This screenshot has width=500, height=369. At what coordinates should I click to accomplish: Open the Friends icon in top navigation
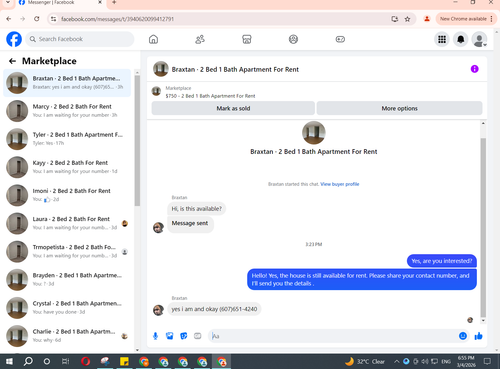pyautogui.click(x=200, y=39)
